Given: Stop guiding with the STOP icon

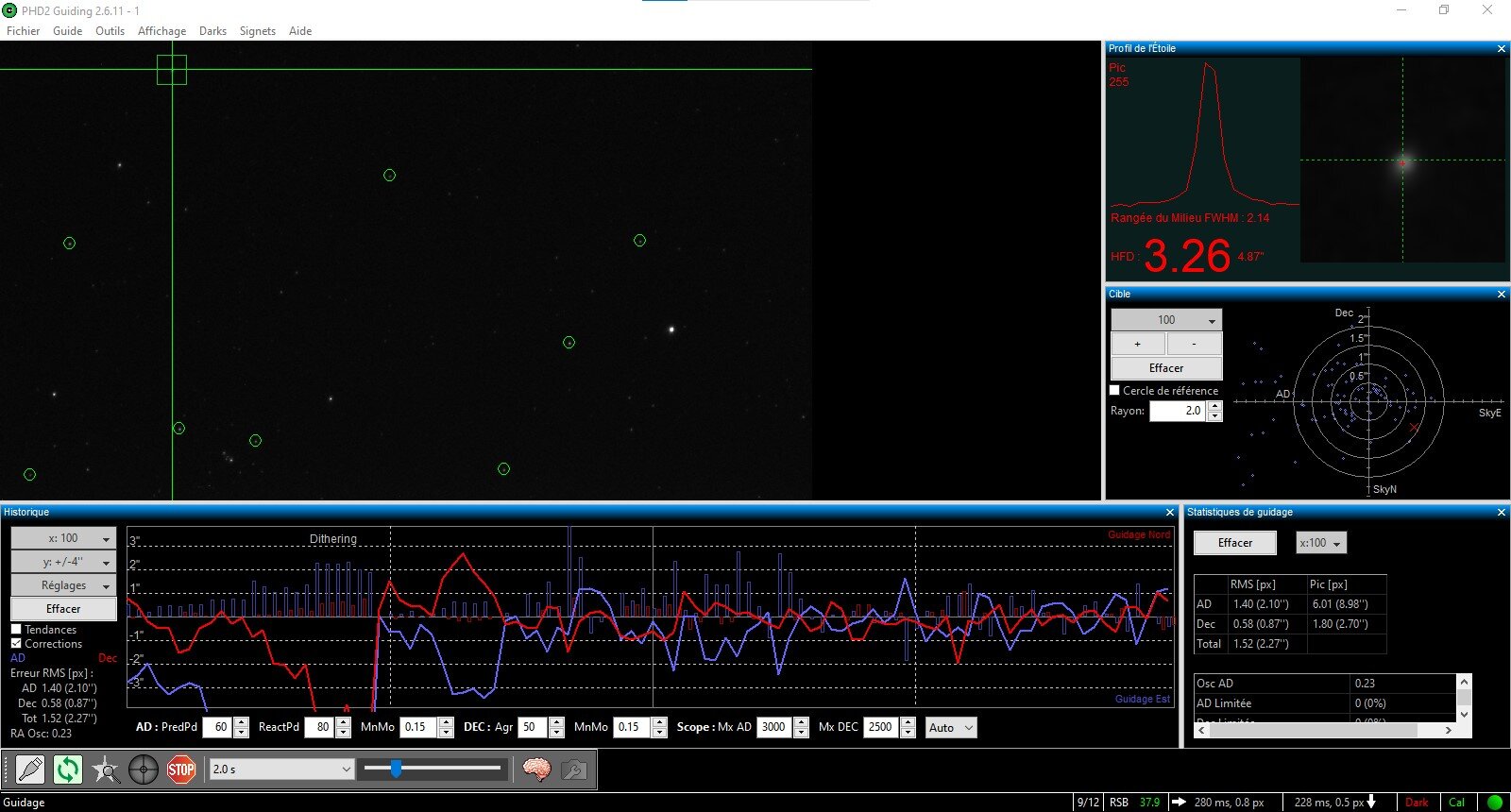Looking at the screenshot, I should [x=181, y=770].
